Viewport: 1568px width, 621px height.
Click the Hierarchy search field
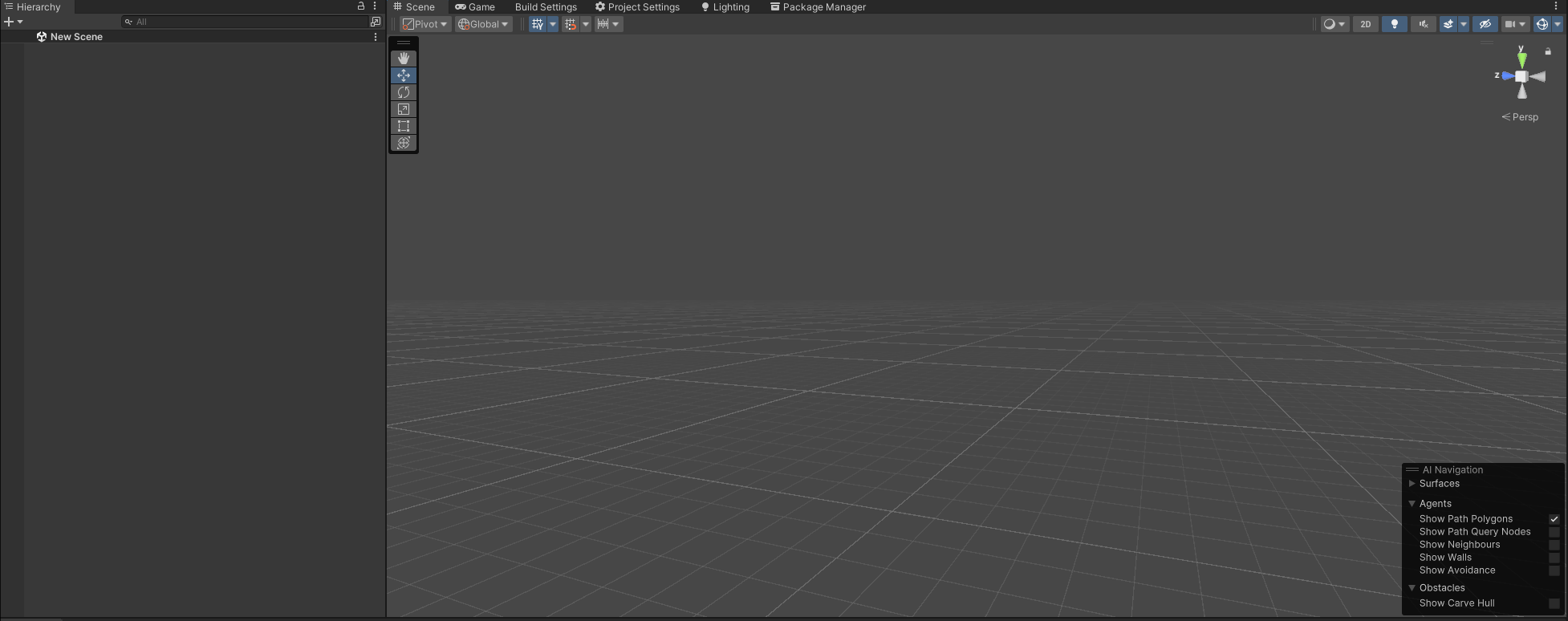(249, 22)
